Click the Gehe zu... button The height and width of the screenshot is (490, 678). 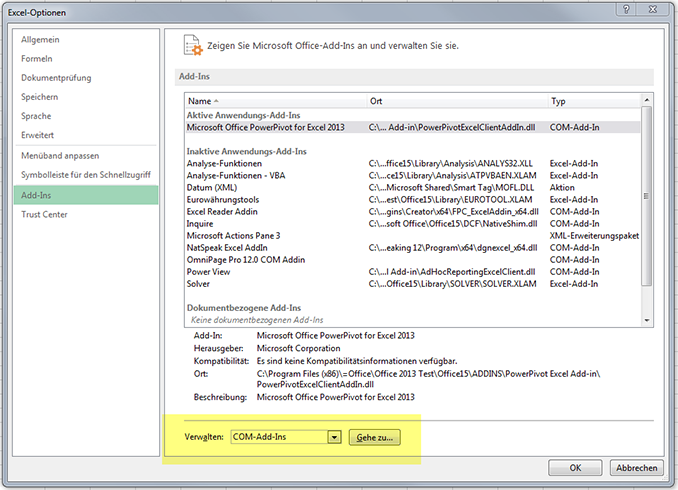(374, 438)
